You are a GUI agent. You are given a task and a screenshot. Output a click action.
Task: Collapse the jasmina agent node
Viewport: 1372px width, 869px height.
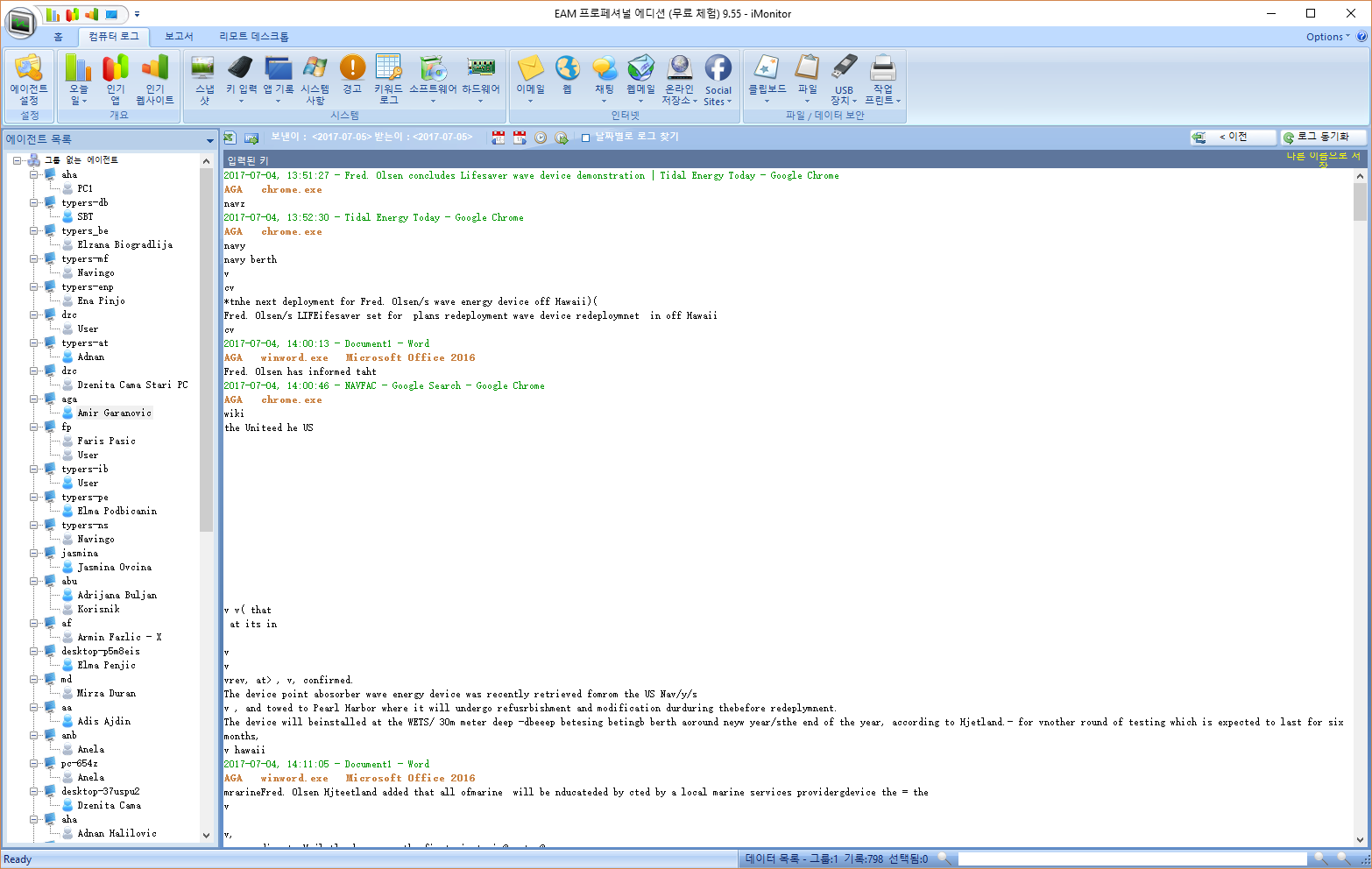coord(34,553)
